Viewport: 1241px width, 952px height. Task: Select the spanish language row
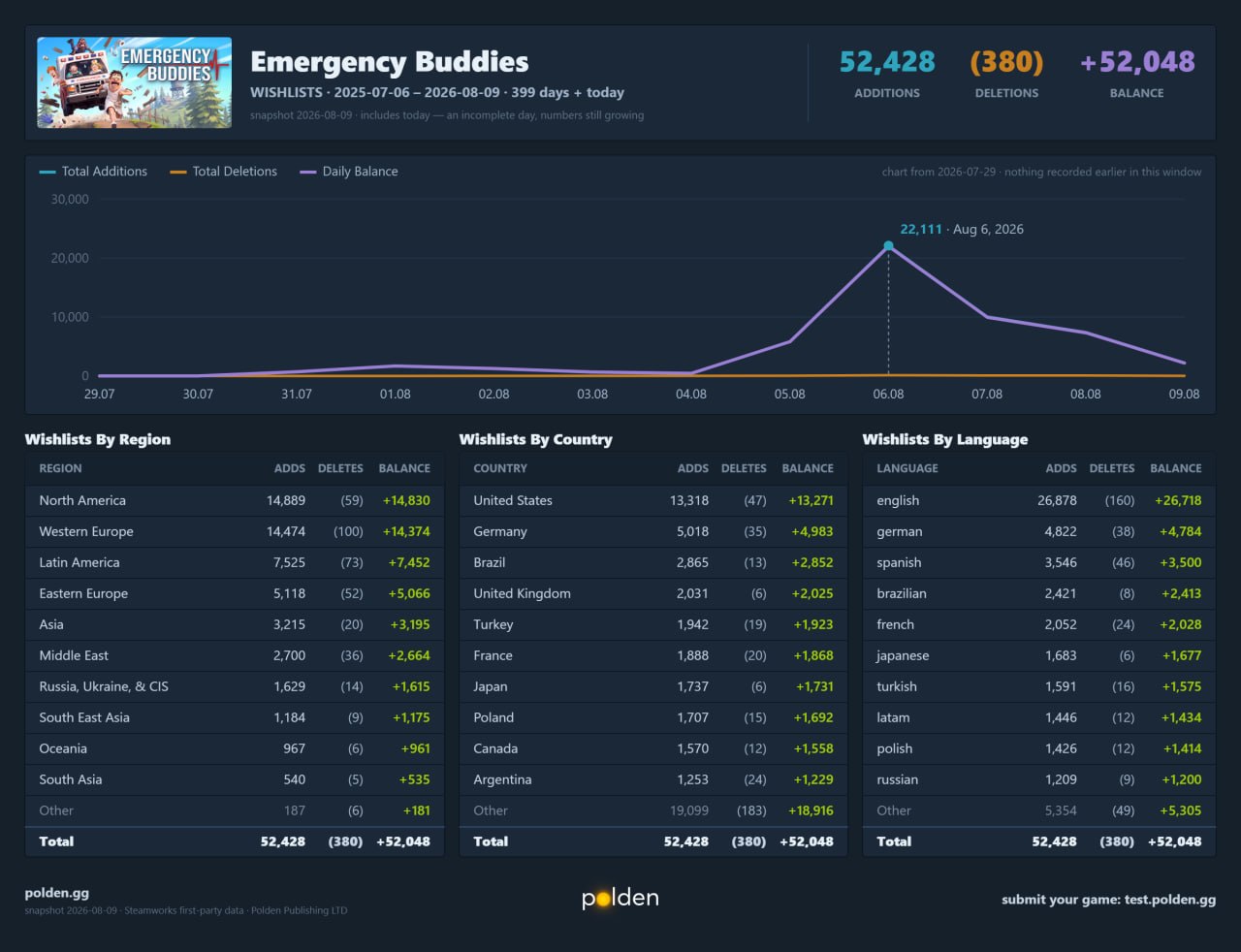click(x=1039, y=562)
